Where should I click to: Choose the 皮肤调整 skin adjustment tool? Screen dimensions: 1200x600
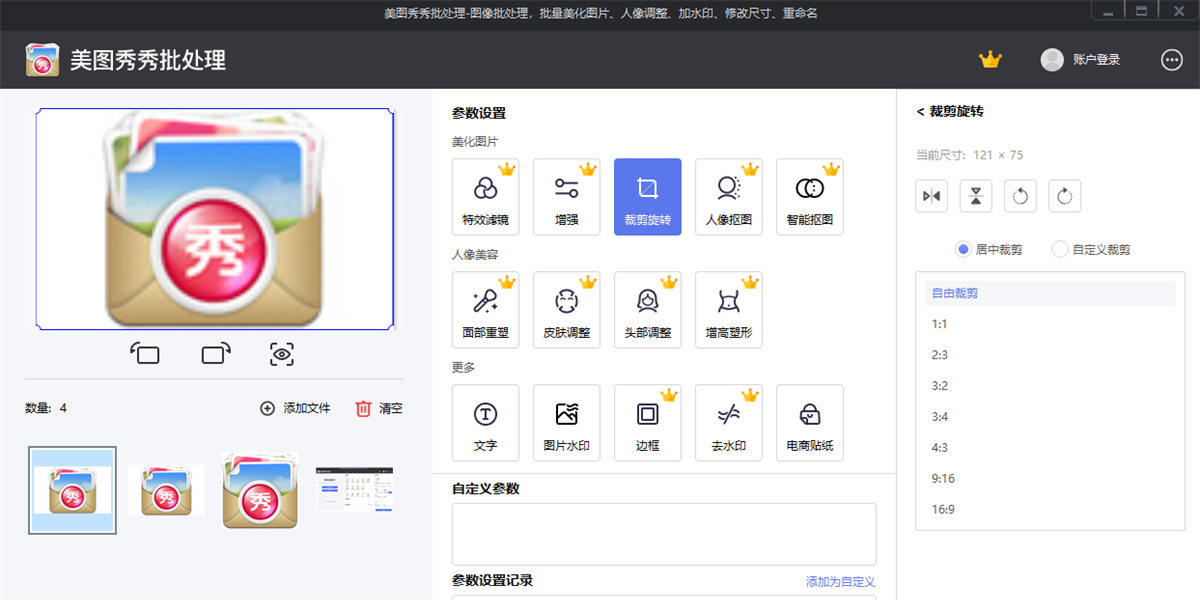click(x=566, y=310)
